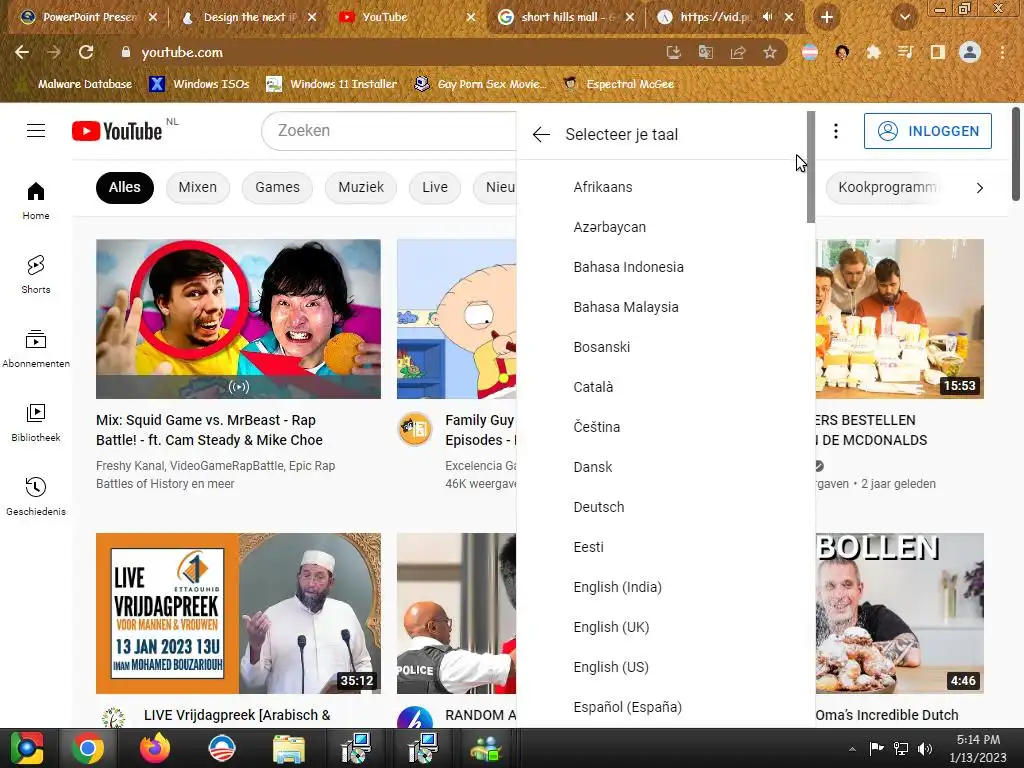Mute the audio-playing vid tab
This screenshot has width=1024, height=768.
768,17
